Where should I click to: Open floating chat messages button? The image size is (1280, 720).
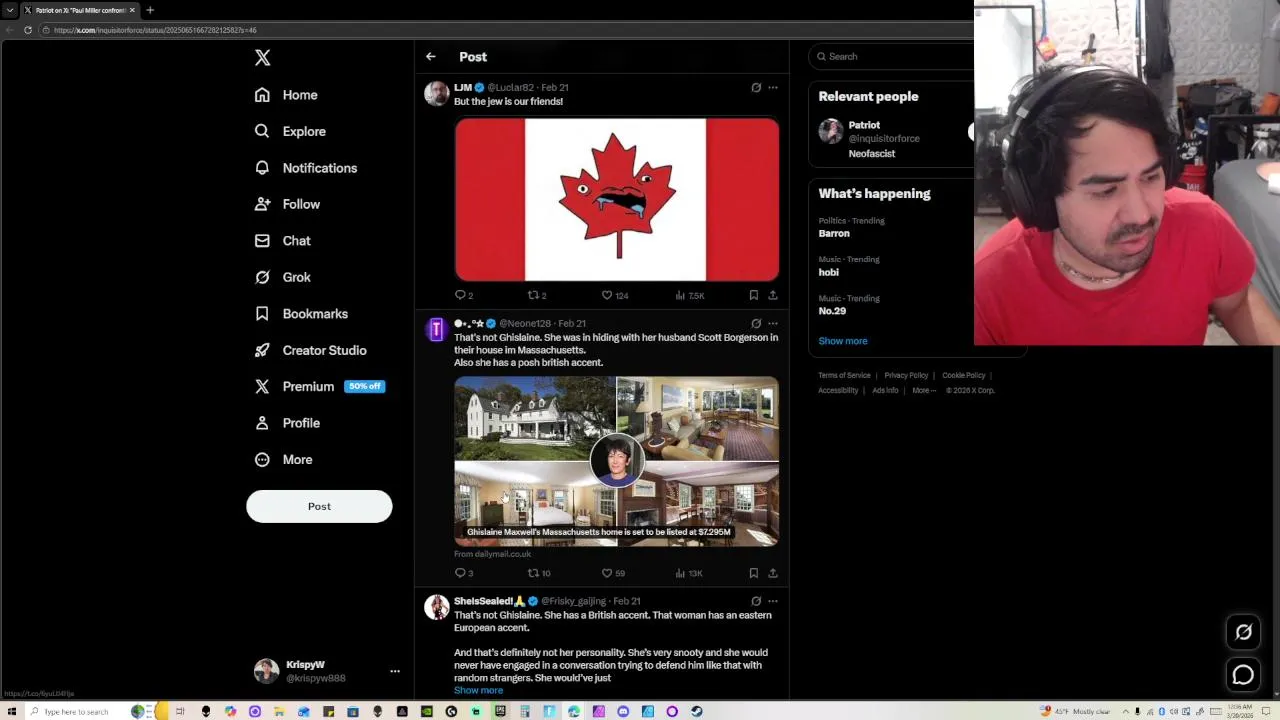[1243, 675]
